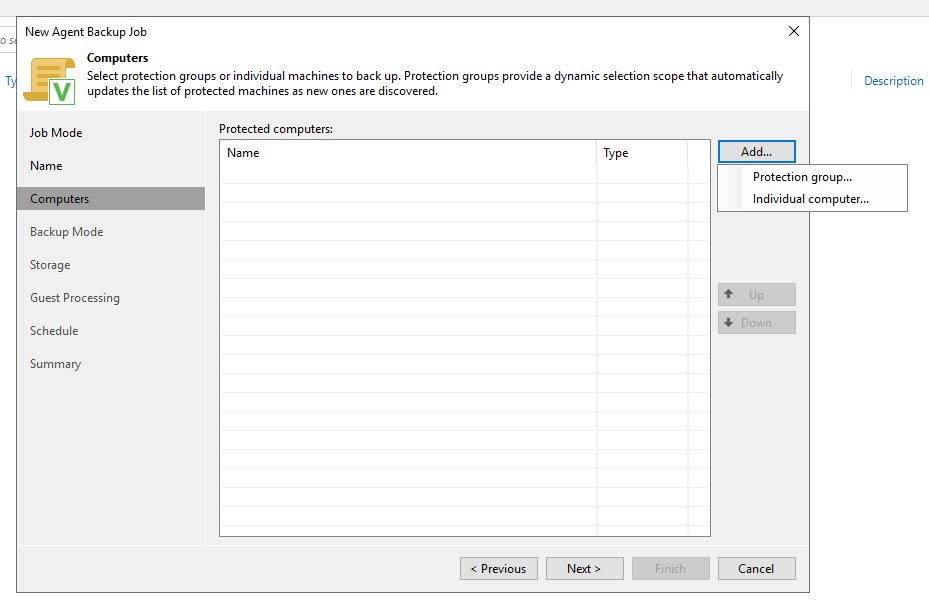The height and width of the screenshot is (608, 929).
Task: Select the Computers step in sidebar
Action: [59, 199]
